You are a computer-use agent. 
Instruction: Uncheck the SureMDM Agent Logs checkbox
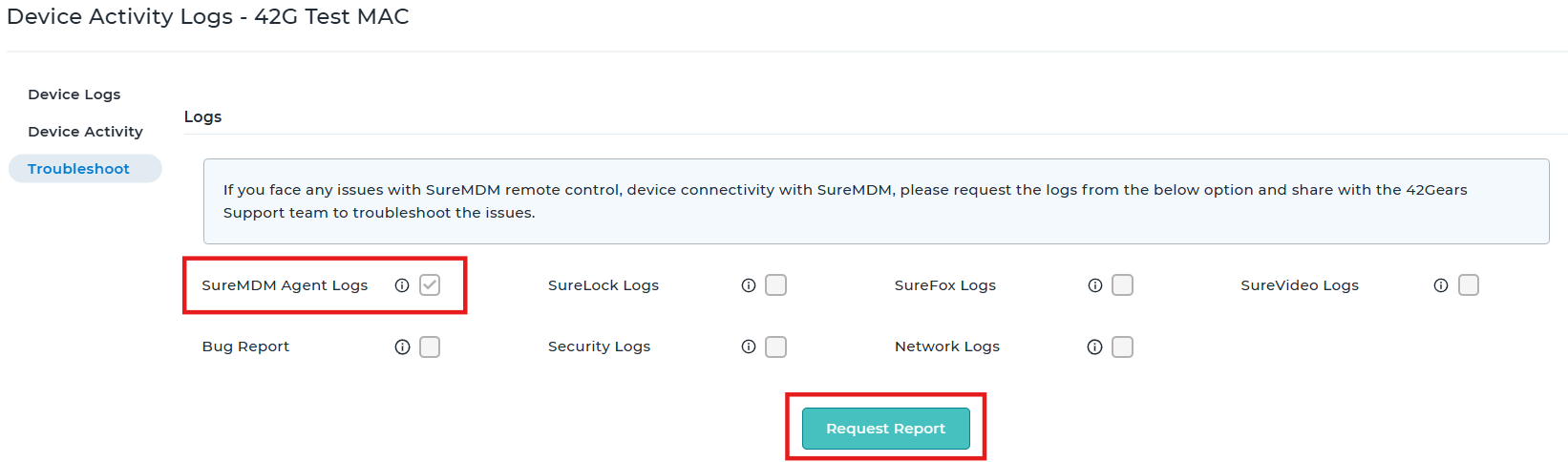[x=430, y=285]
